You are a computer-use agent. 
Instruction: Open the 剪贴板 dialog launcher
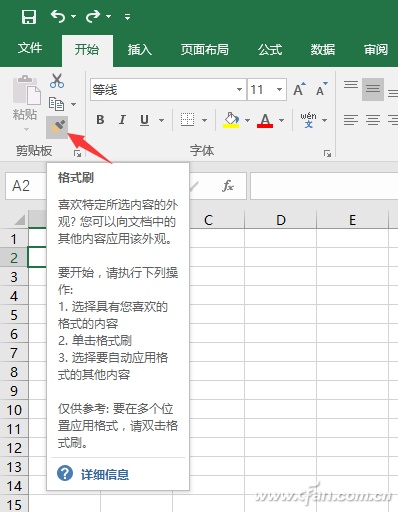[77, 153]
